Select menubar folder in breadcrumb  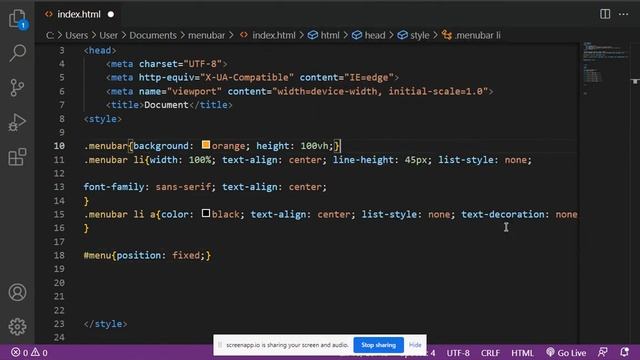pos(207,36)
